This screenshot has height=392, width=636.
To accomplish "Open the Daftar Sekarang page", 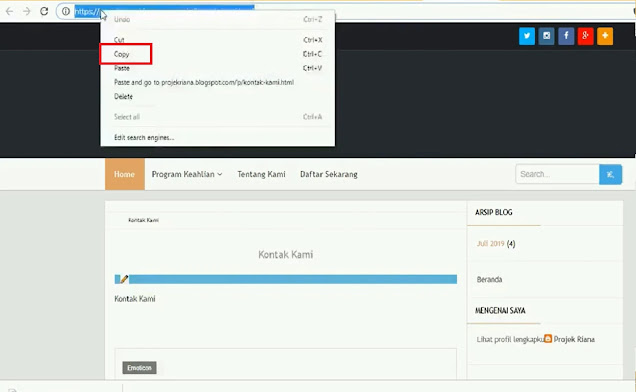I will point(329,174).
